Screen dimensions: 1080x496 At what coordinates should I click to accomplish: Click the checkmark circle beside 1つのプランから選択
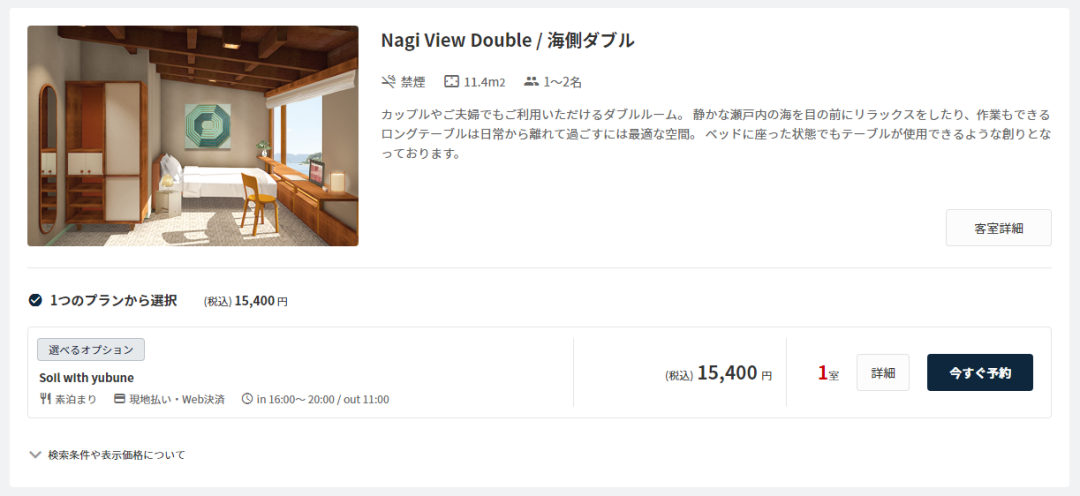click(35, 300)
